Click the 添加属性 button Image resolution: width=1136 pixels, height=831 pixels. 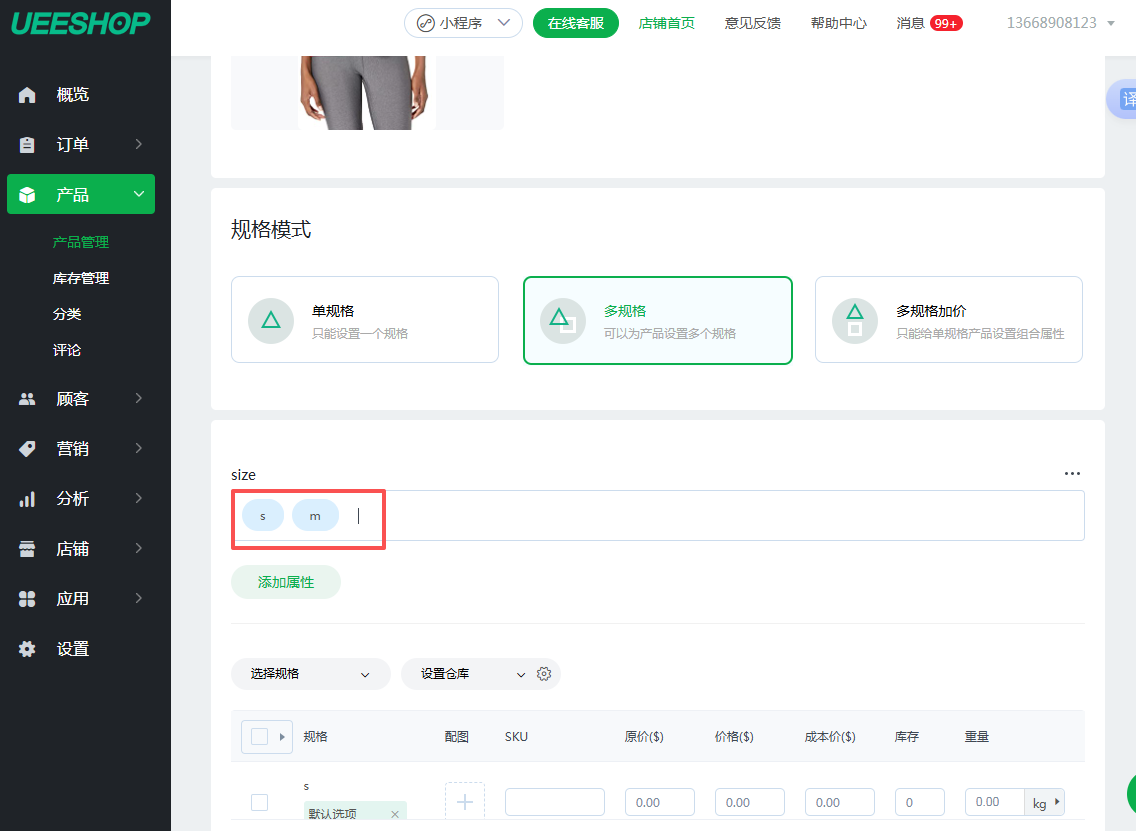(x=286, y=582)
